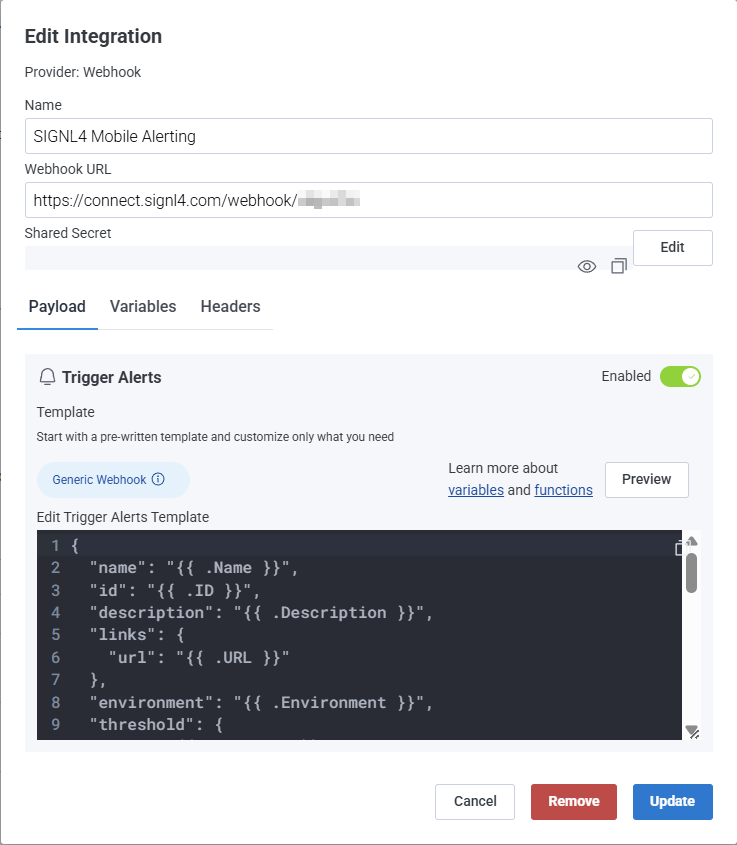Copy the template code with copy icon

point(680,548)
